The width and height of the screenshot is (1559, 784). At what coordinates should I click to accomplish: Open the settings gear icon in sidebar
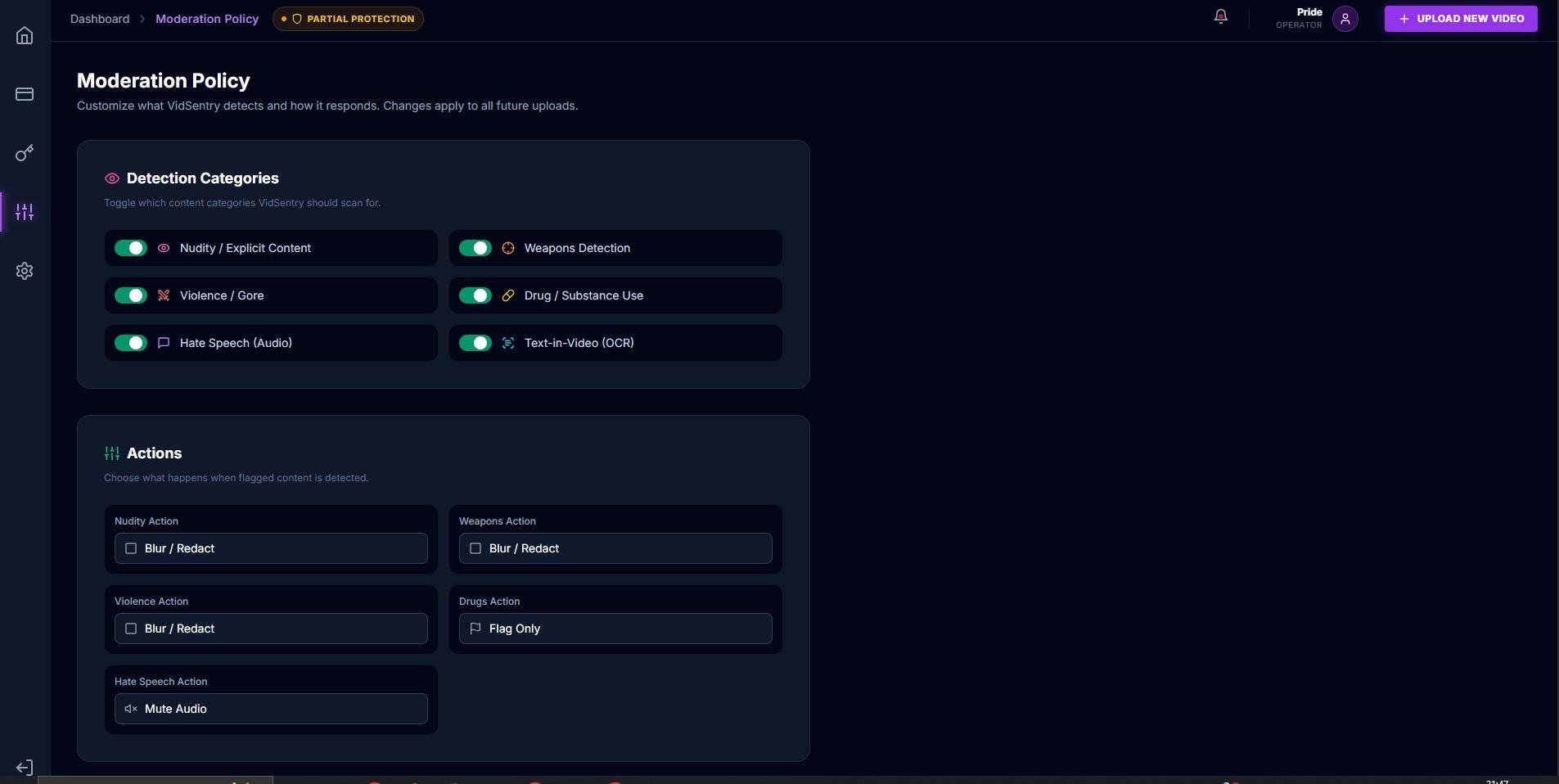click(x=25, y=271)
